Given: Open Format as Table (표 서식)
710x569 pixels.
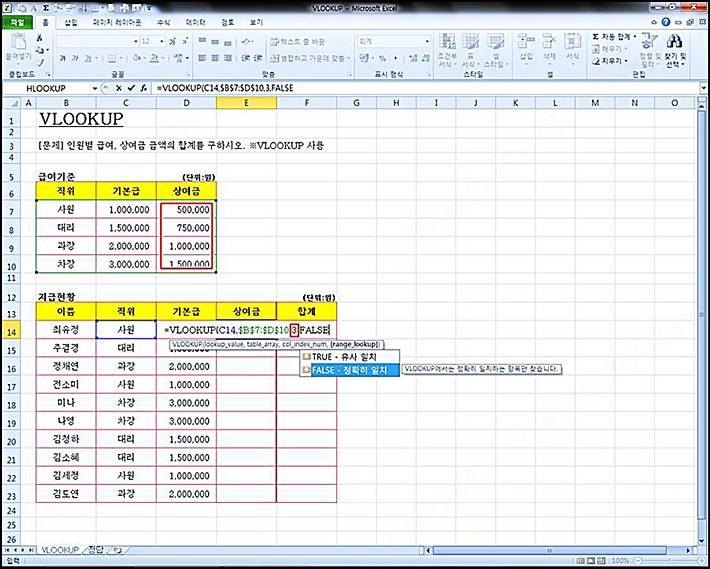Looking at the screenshot, I should (470, 51).
